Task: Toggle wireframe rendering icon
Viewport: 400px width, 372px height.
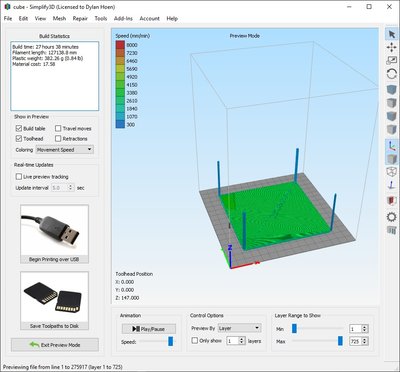Action: tap(392, 172)
